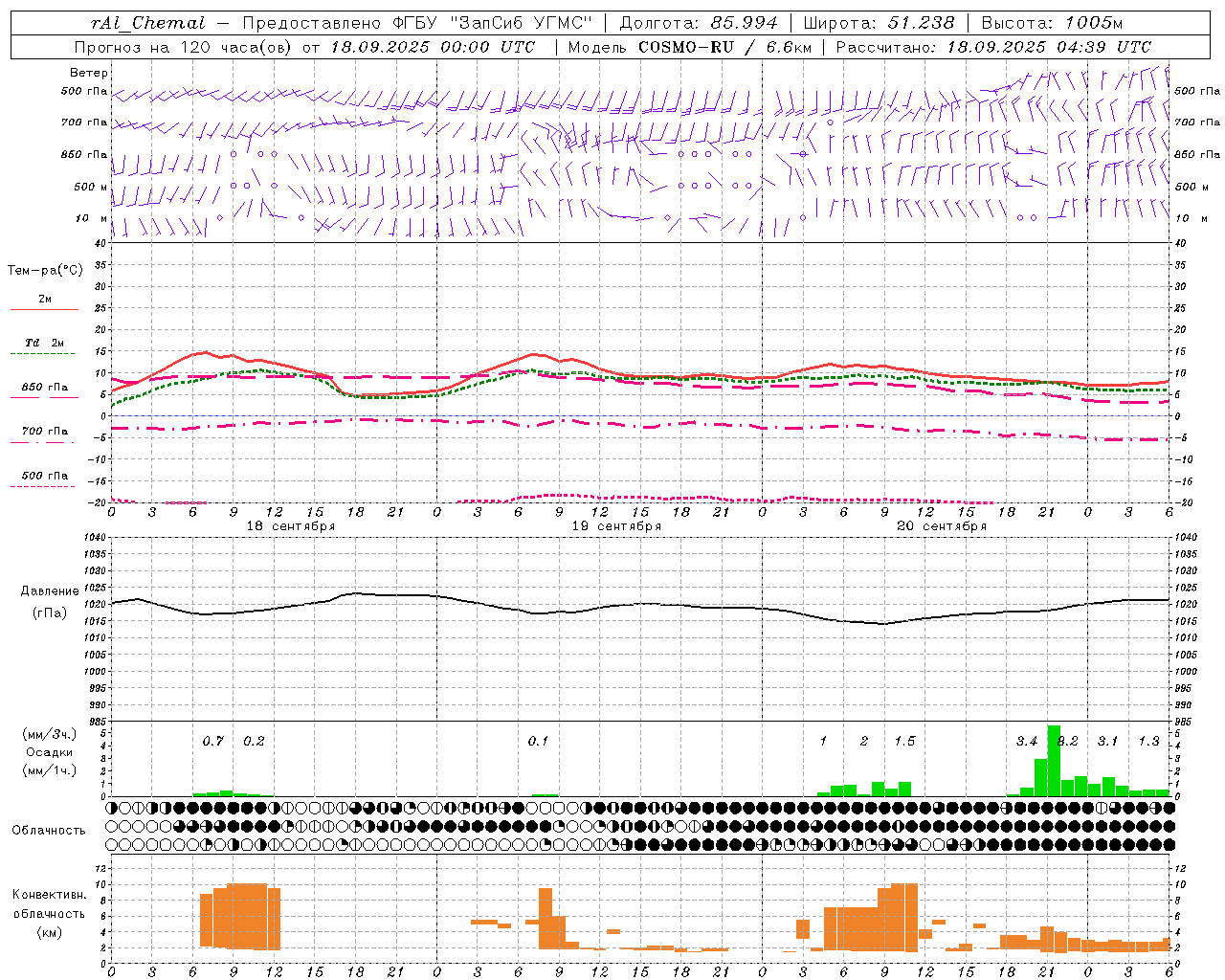1225x980 pixels.
Task: Click the 3.4 precipitation value
Action: pos(1026,741)
